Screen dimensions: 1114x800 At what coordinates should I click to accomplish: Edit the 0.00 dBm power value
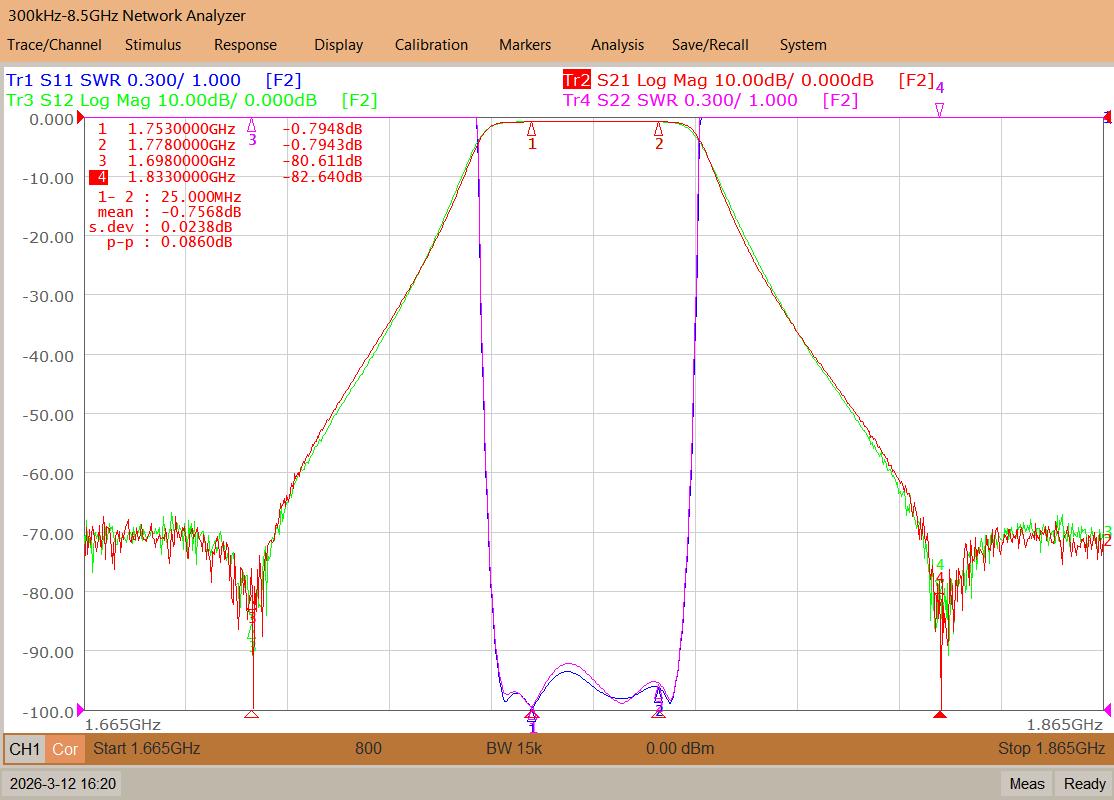(680, 748)
